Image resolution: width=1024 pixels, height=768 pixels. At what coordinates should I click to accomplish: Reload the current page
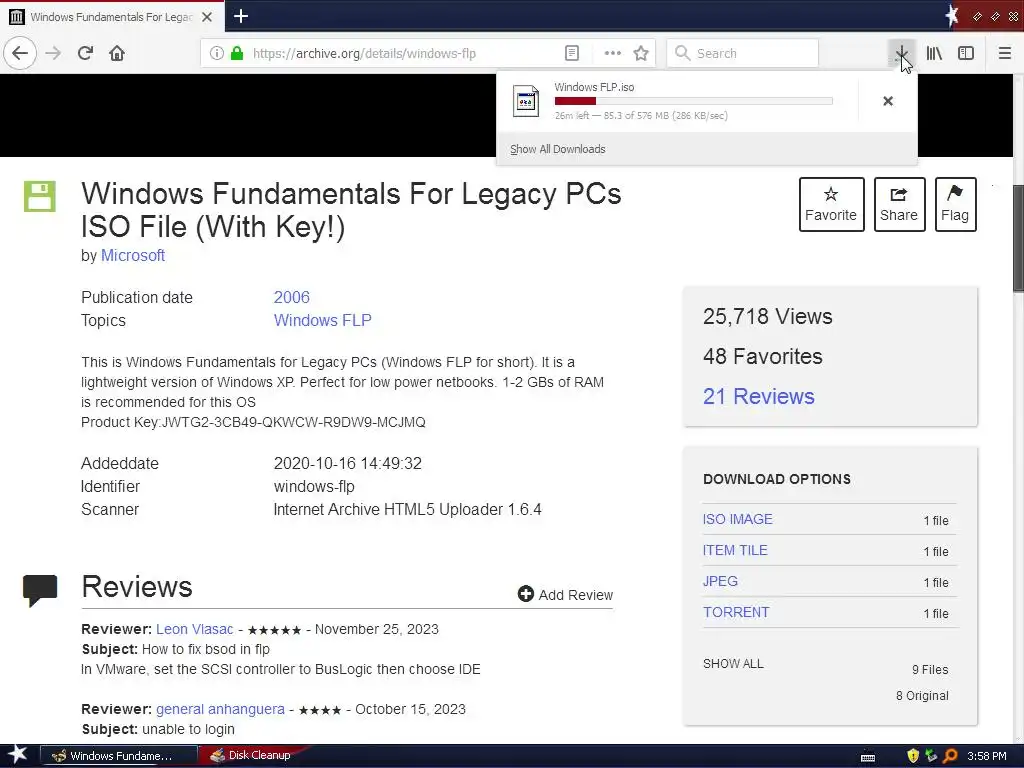click(x=85, y=53)
